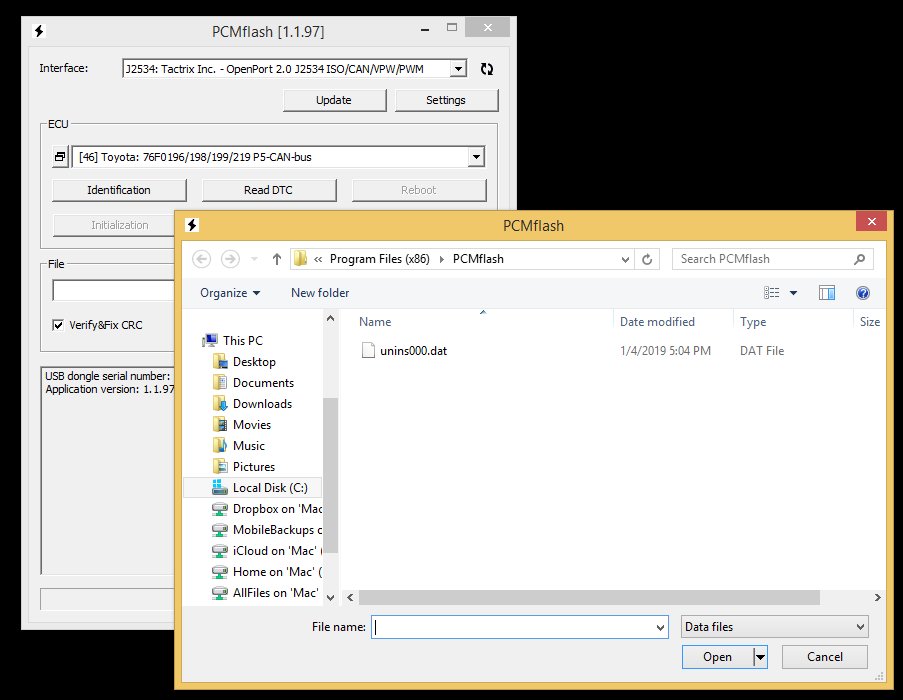Click the Update button
This screenshot has height=700, width=903.
coord(334,100)
